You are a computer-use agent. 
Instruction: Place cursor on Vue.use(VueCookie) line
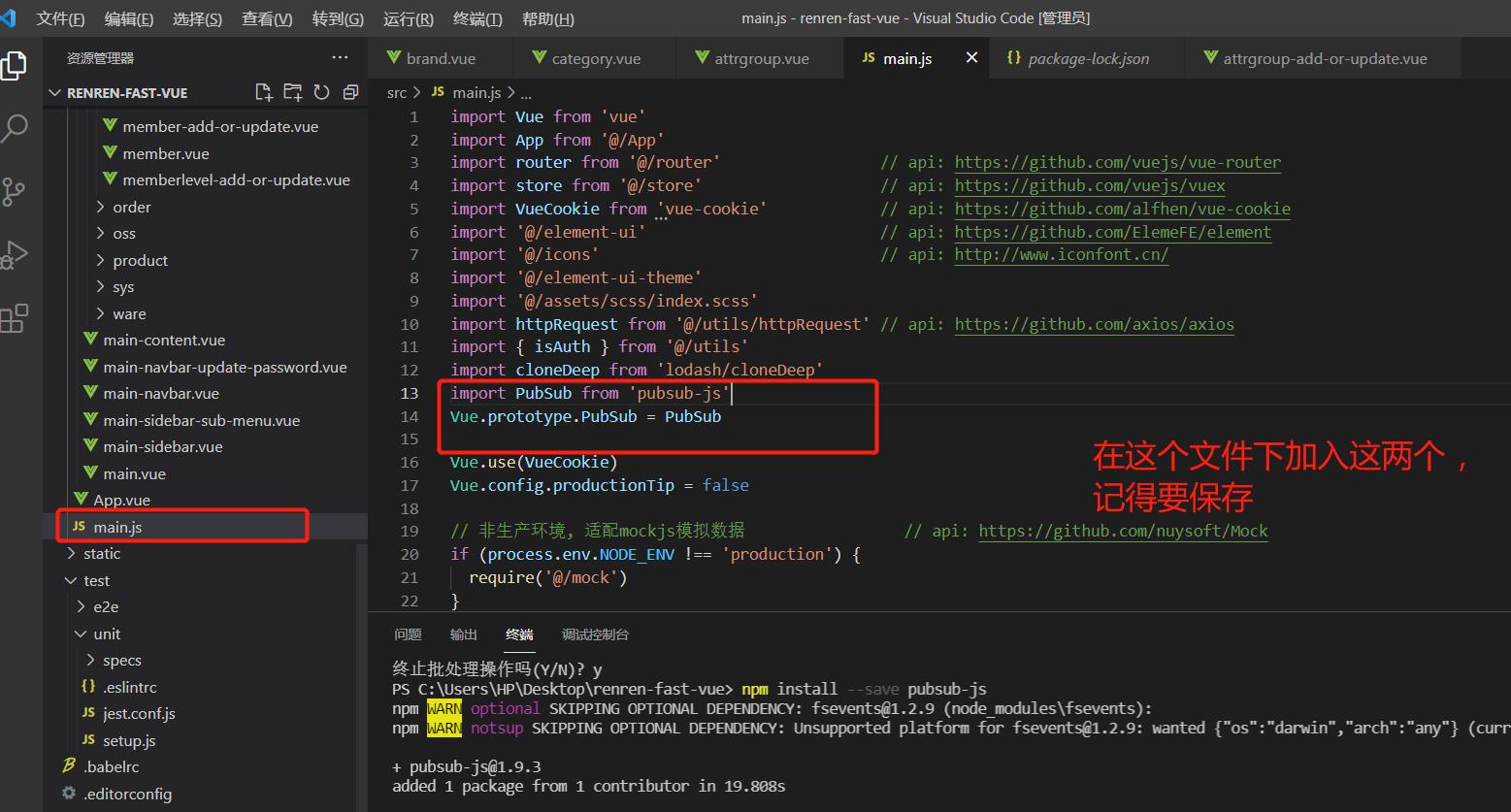tap(533, 462)
